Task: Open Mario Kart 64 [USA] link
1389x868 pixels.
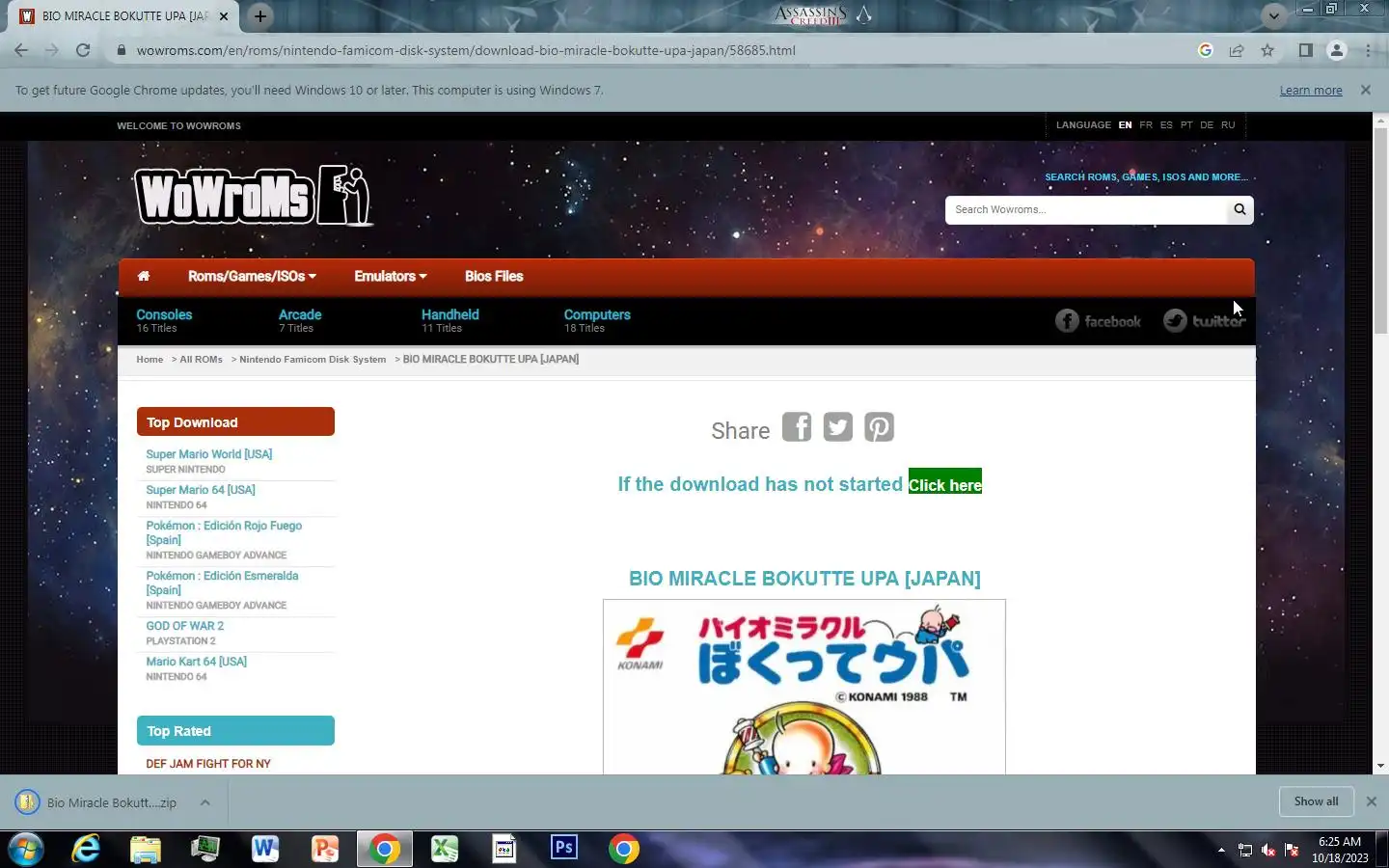Action: tap(197, 662)
